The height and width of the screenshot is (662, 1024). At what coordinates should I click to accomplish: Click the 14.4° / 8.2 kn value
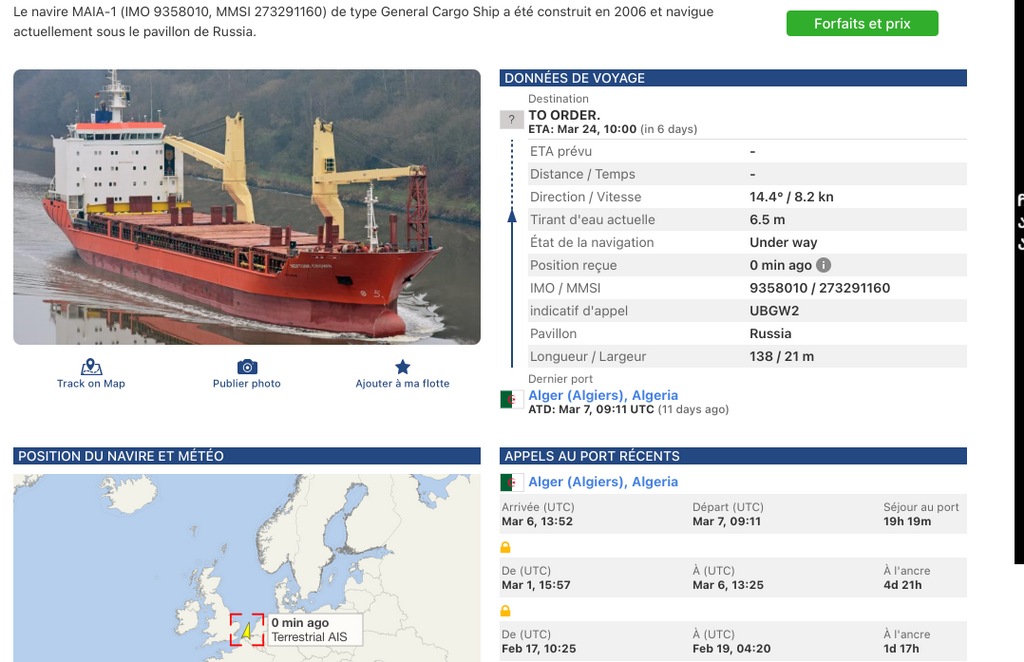[791, 197]
